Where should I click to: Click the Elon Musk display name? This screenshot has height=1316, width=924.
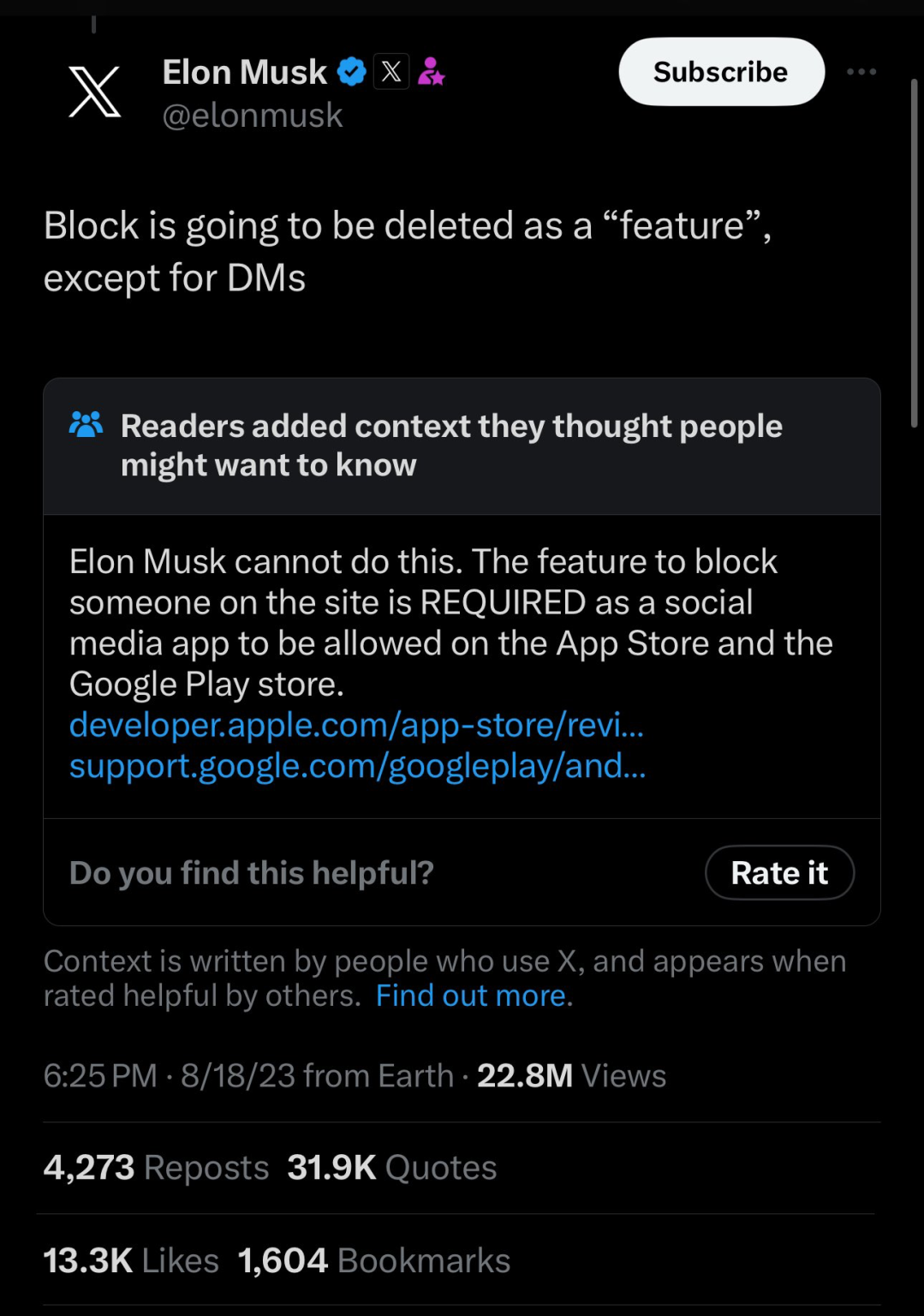(245, 72)
